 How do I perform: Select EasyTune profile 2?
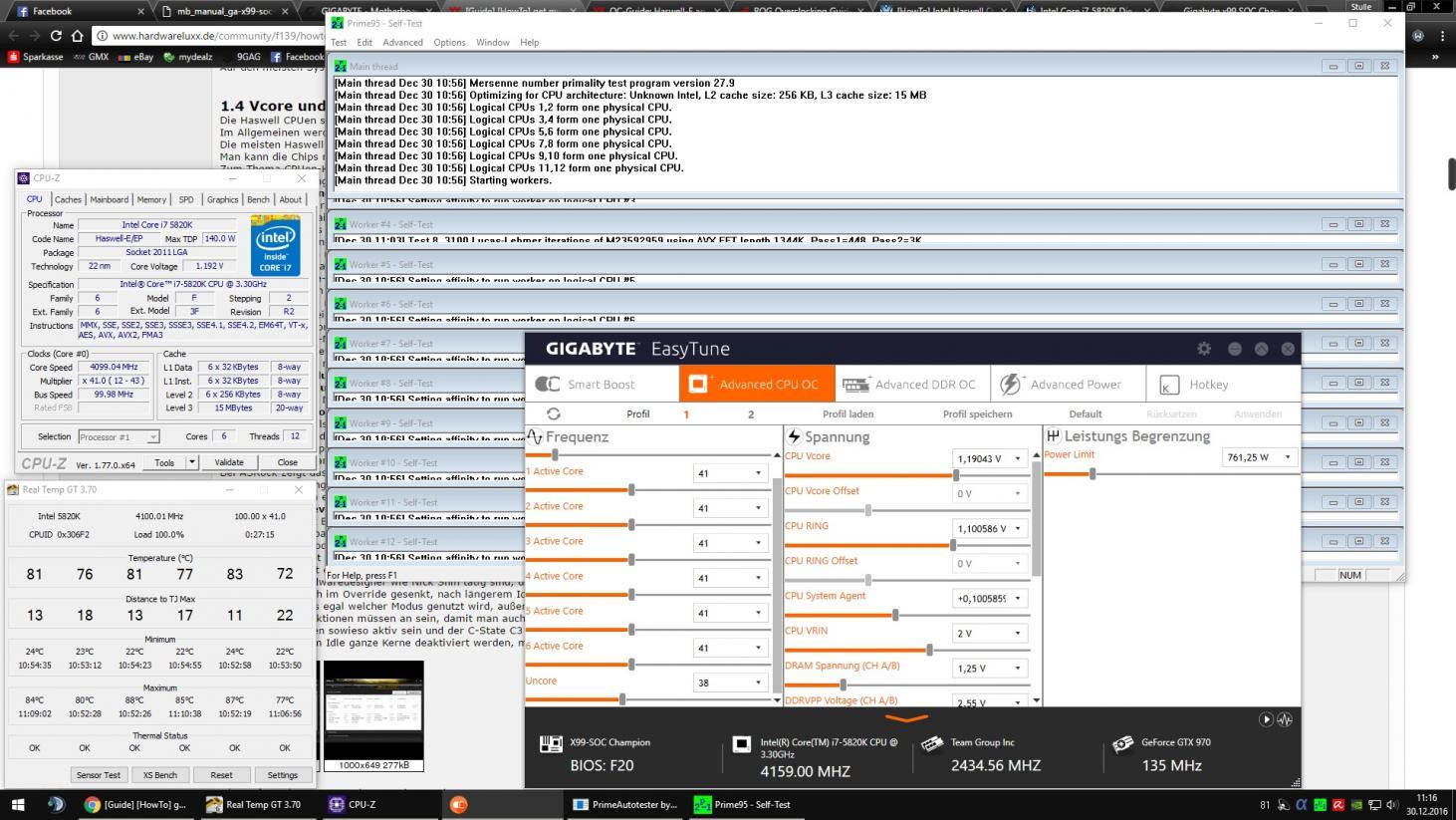(751, 413)
